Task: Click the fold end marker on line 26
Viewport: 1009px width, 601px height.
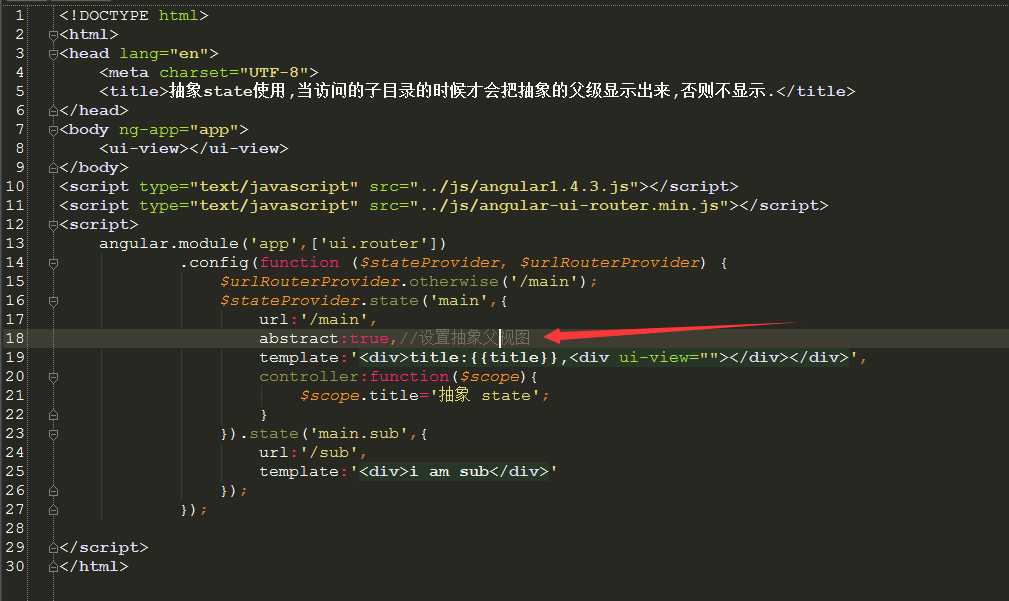Action: [53, 490]
